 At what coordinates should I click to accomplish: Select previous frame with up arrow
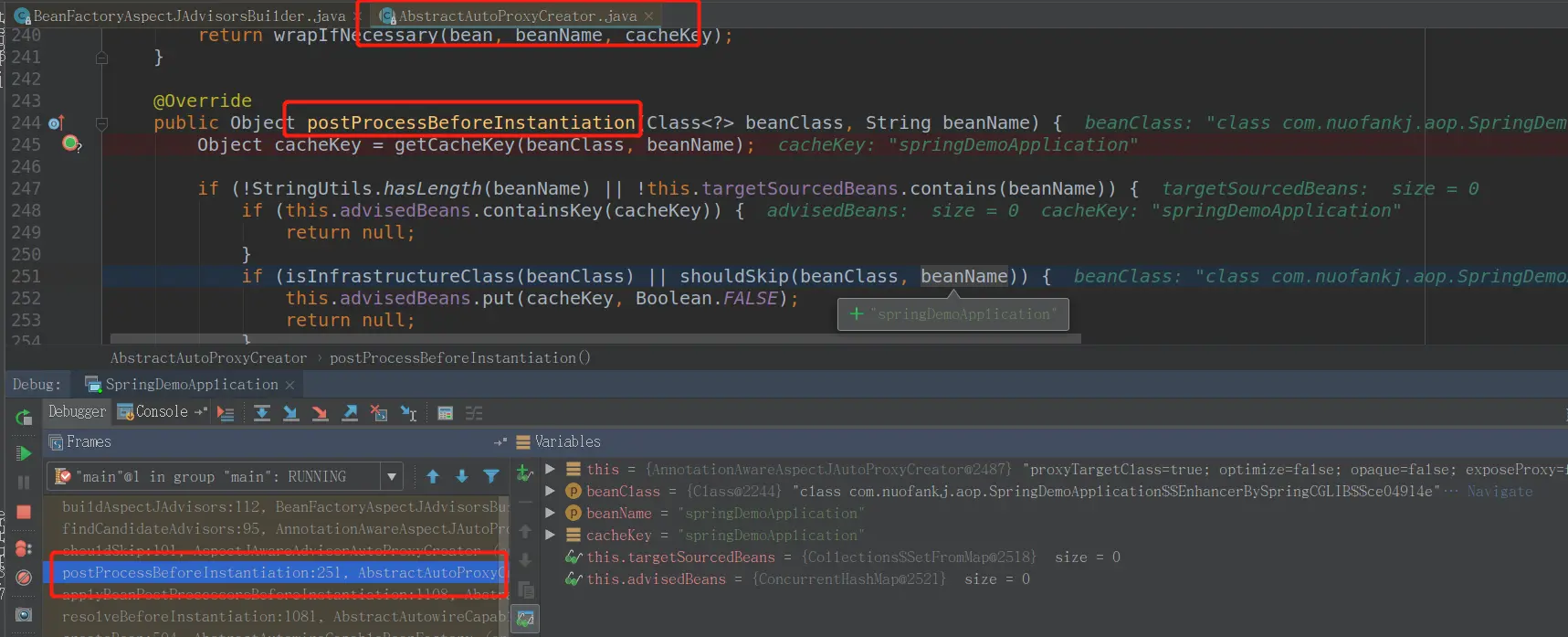[x=433, y=476]
